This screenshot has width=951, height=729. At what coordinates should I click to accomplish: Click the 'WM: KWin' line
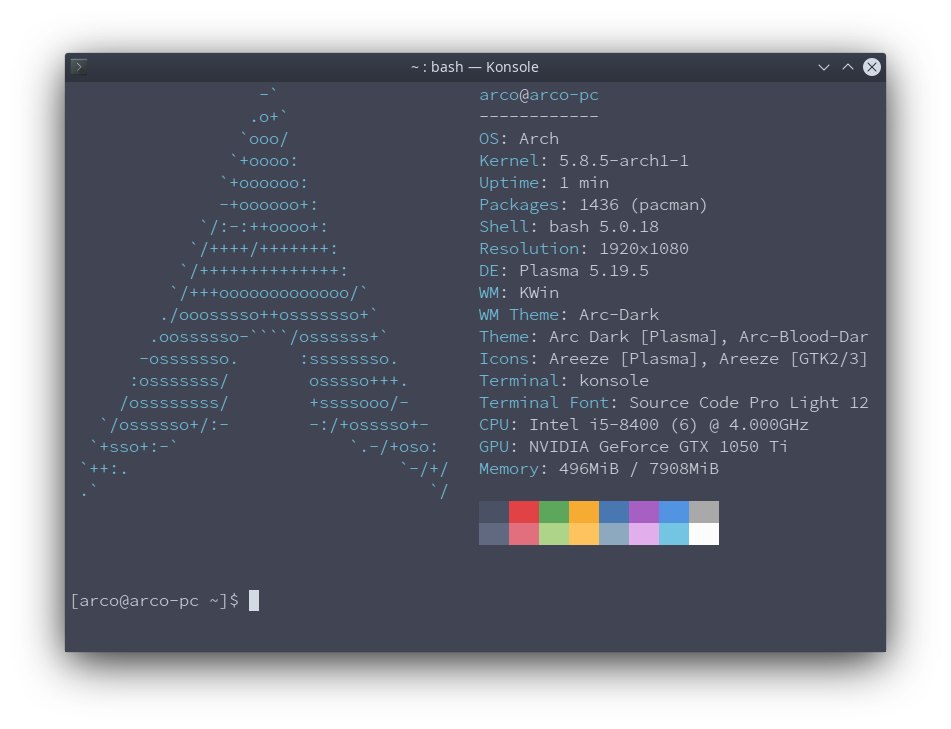(519, 293)
